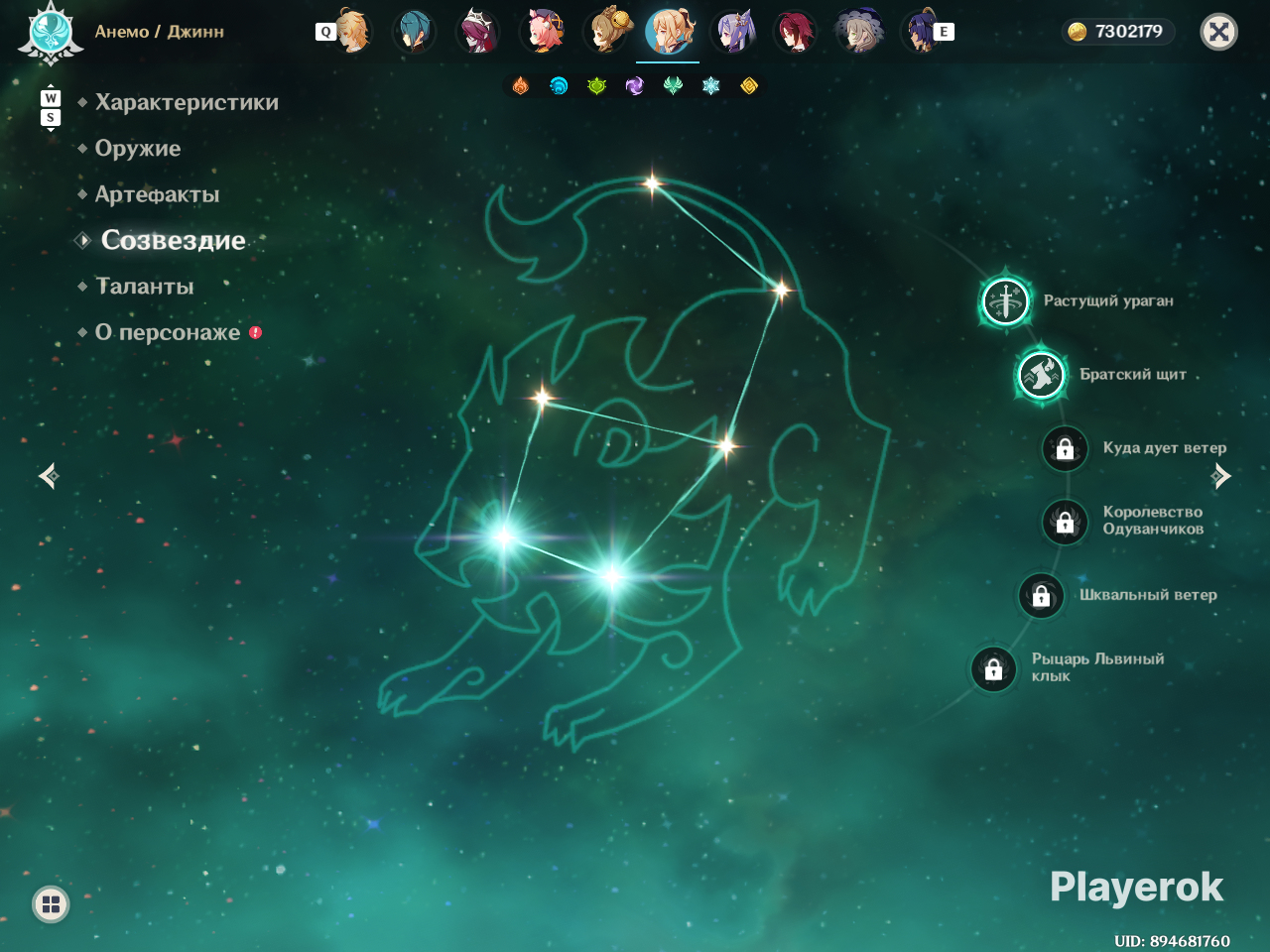Select locked node Куда дует ветер
Viewport: 1270px width, 952px height.
click(x=1065, y=448)
